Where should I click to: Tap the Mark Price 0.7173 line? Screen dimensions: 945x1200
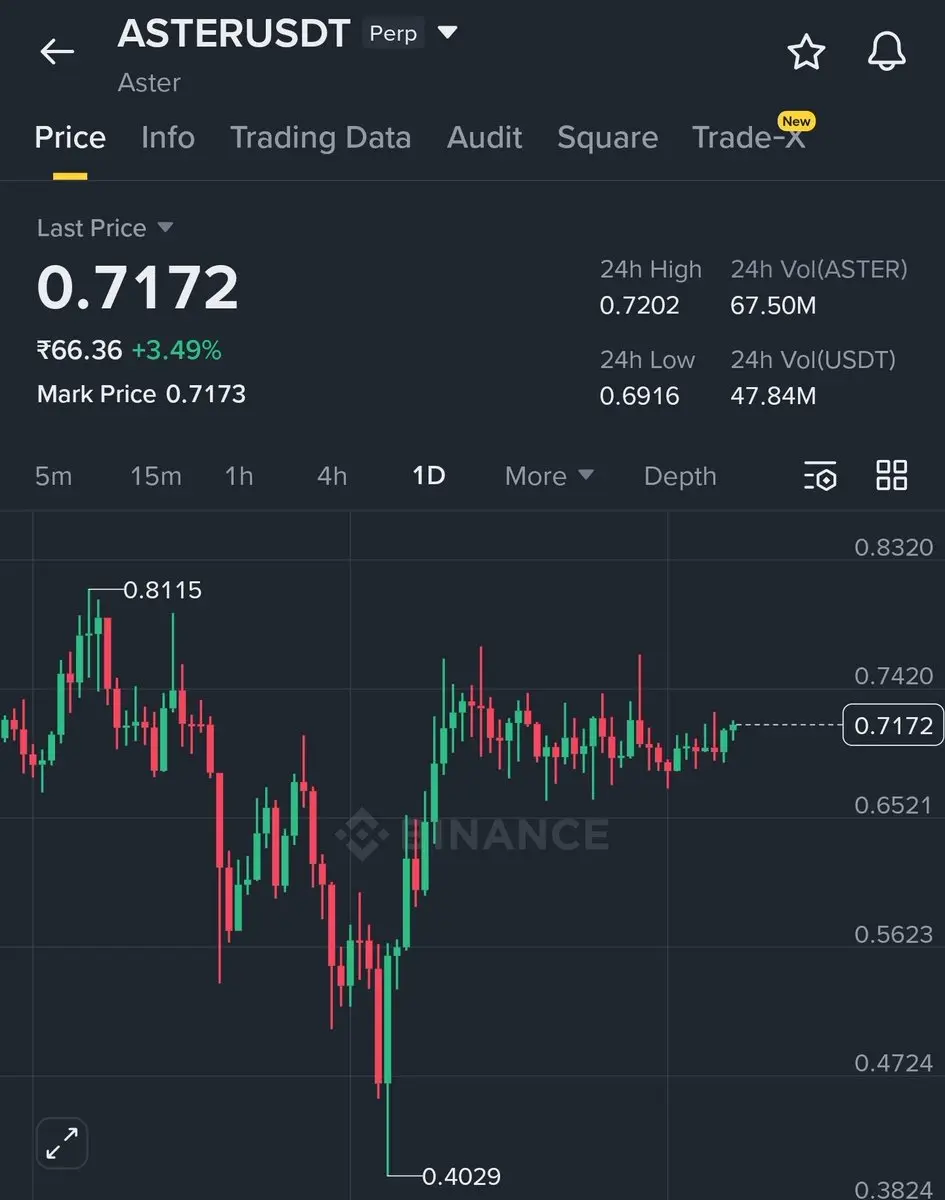click(141, 394)
